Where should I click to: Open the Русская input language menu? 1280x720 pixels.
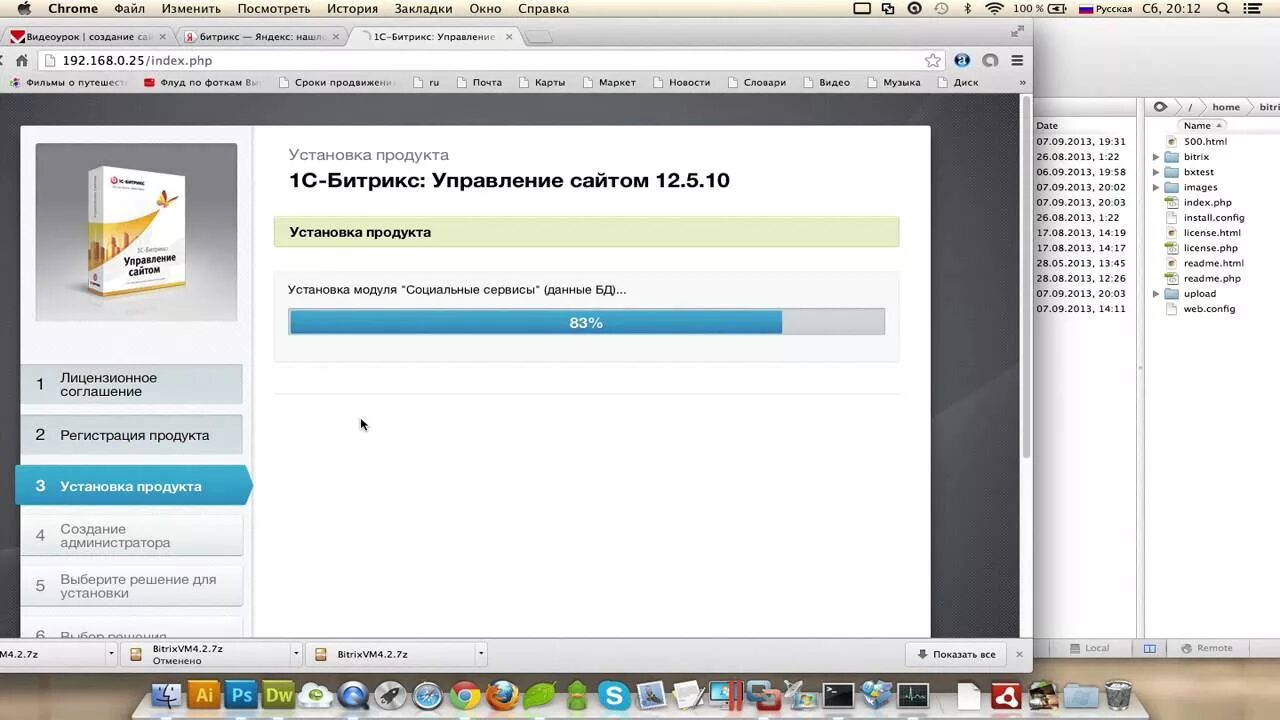1105,8
